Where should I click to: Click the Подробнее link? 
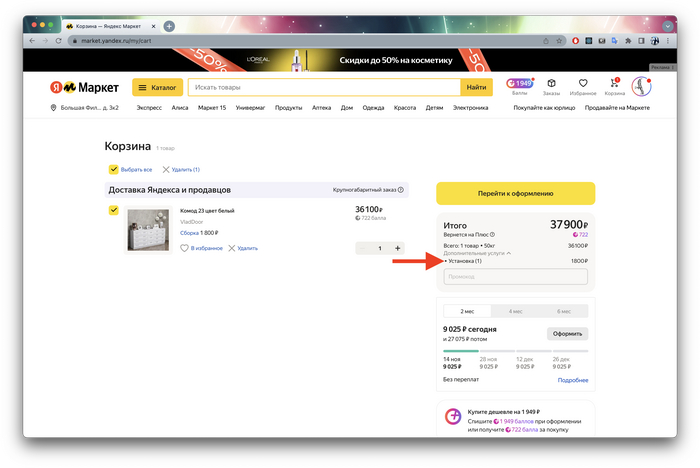[572, 380]
